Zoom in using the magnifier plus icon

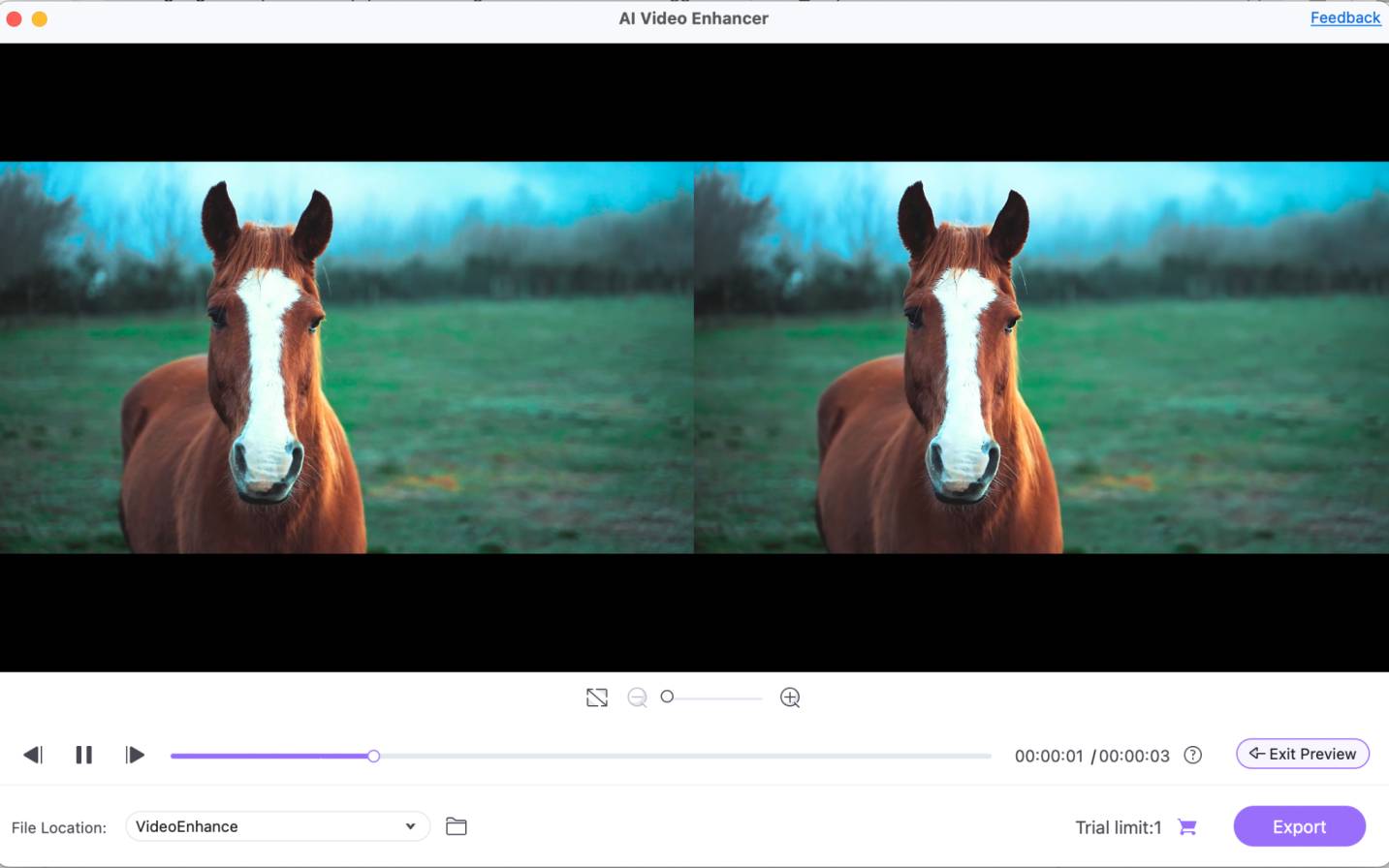click(789, 697)
